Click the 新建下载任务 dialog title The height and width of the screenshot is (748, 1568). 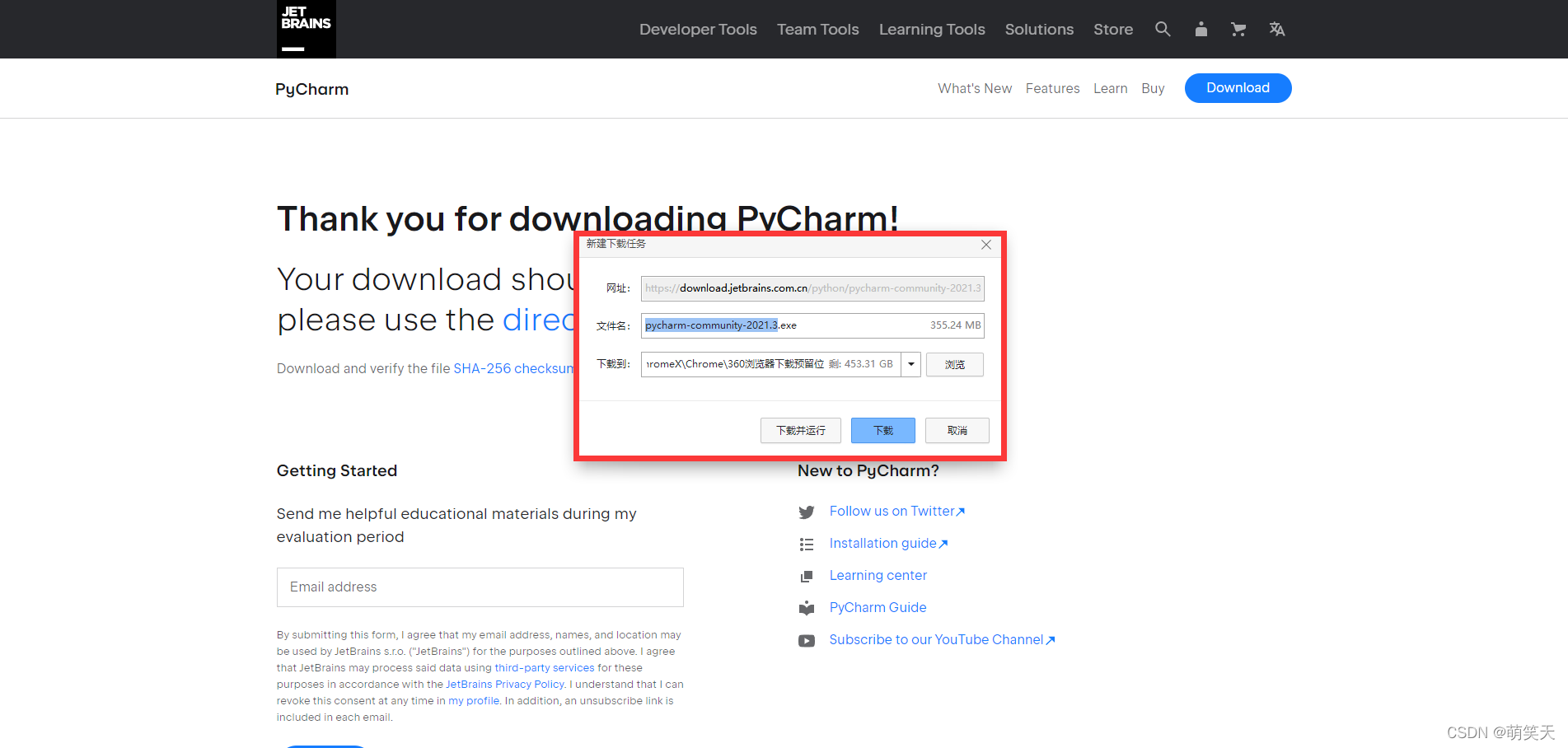coord(616,244)
